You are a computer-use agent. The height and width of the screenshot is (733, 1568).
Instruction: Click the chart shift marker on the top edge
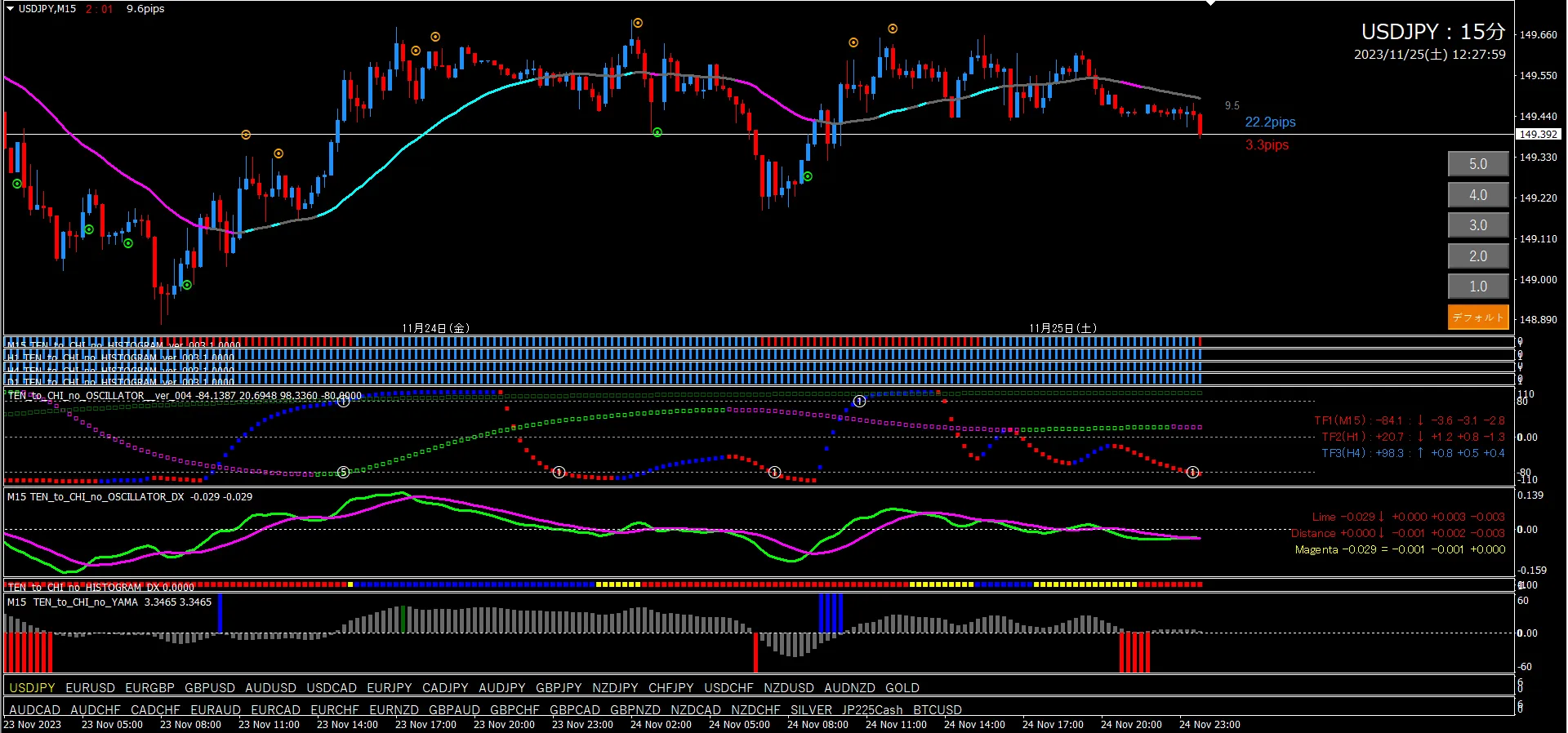tap(1210, 3)
